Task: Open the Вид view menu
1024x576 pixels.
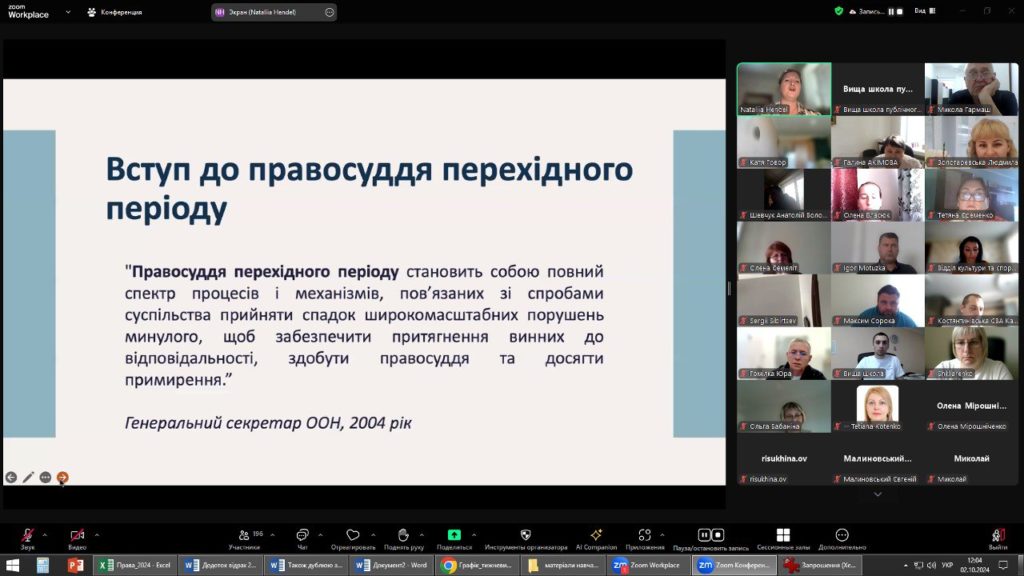Action: coord(922,12)
